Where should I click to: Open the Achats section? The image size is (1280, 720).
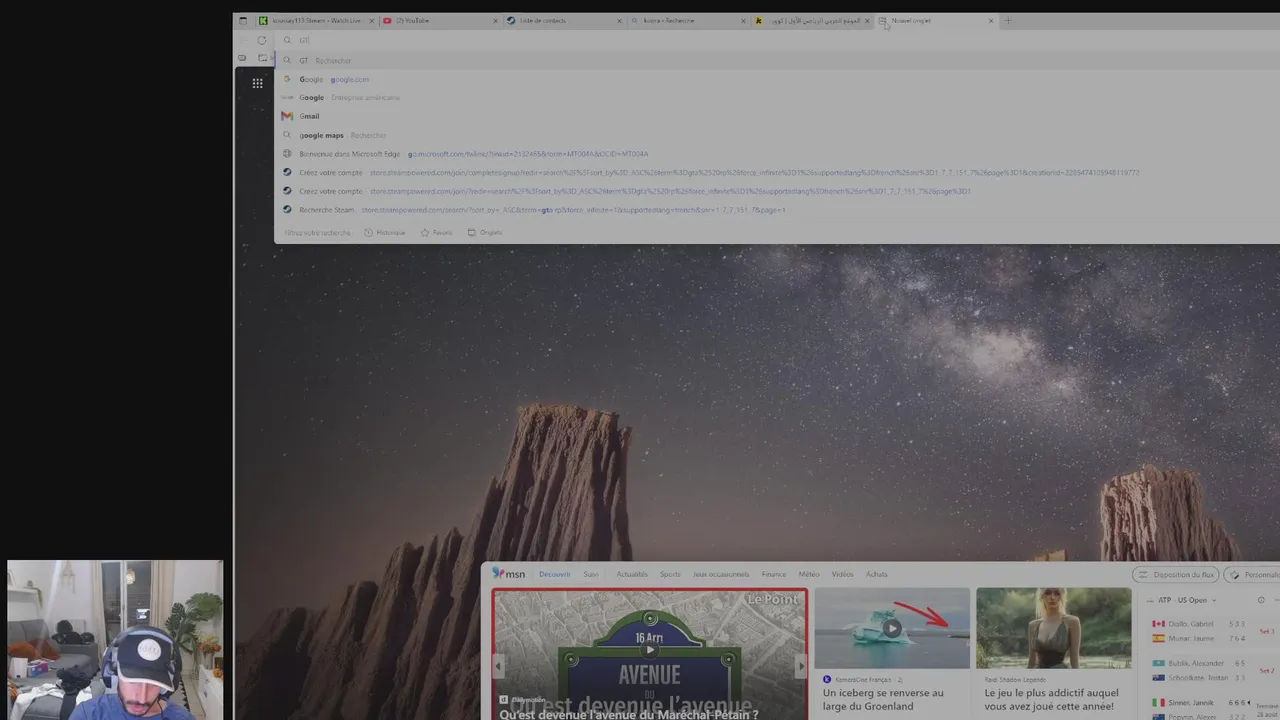(877, 574)
